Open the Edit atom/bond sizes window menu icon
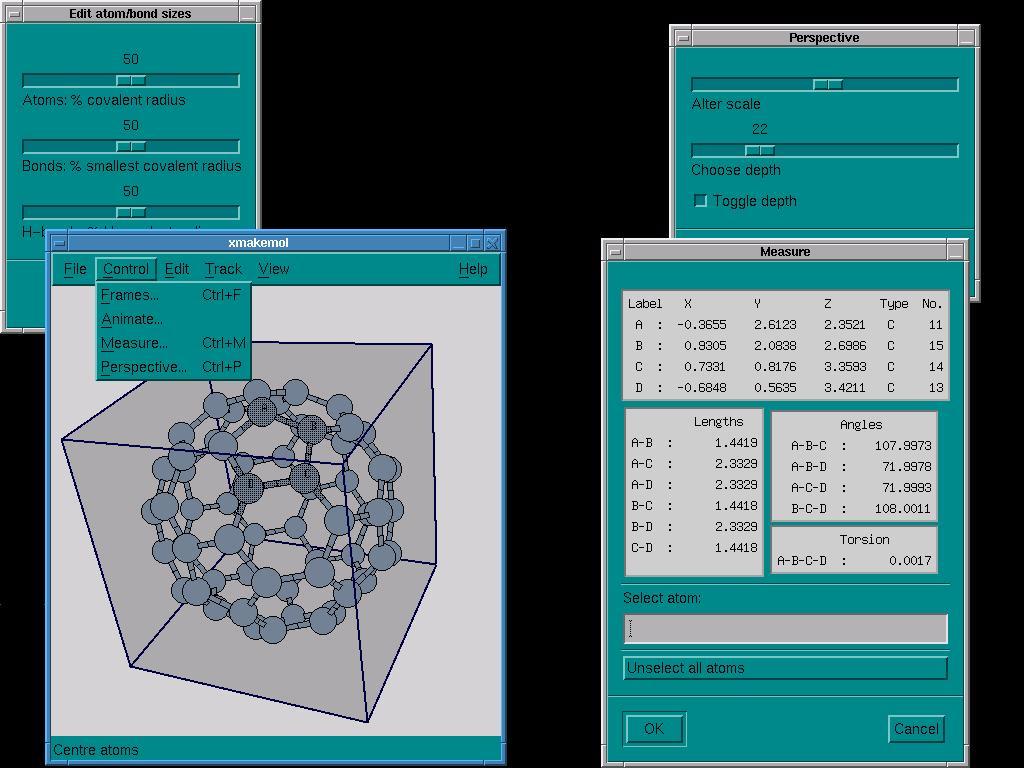Viewport: 1024px width, 768px height. point(13,14)
